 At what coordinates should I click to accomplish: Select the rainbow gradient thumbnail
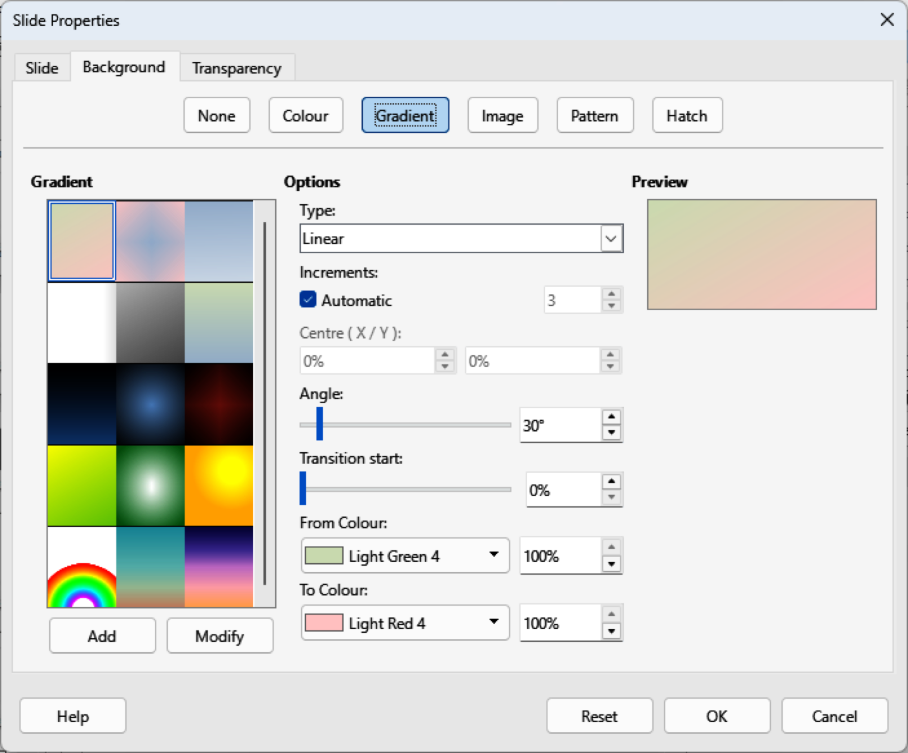81,568
